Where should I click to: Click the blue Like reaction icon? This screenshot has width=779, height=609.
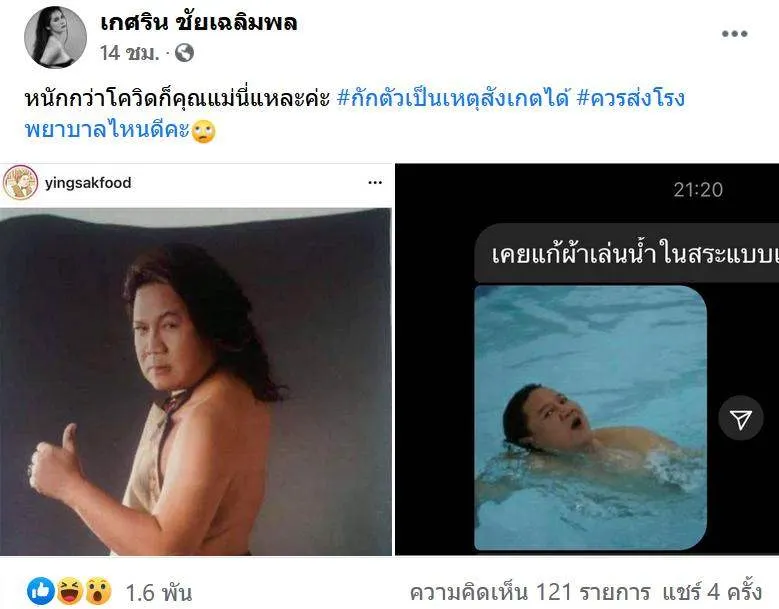41,591
